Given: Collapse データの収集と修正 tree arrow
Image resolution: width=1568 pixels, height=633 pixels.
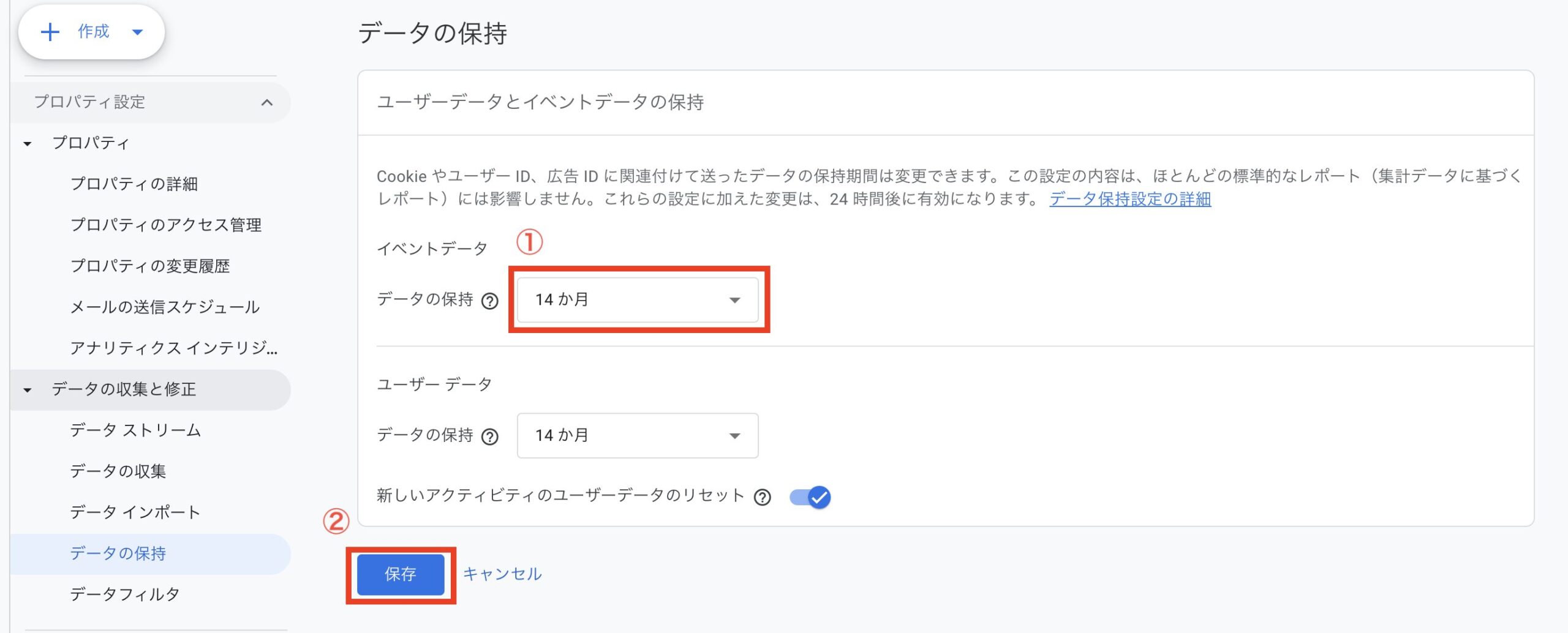Looking at the screenshot, I should pyautogui.click(x=27, y=390).
